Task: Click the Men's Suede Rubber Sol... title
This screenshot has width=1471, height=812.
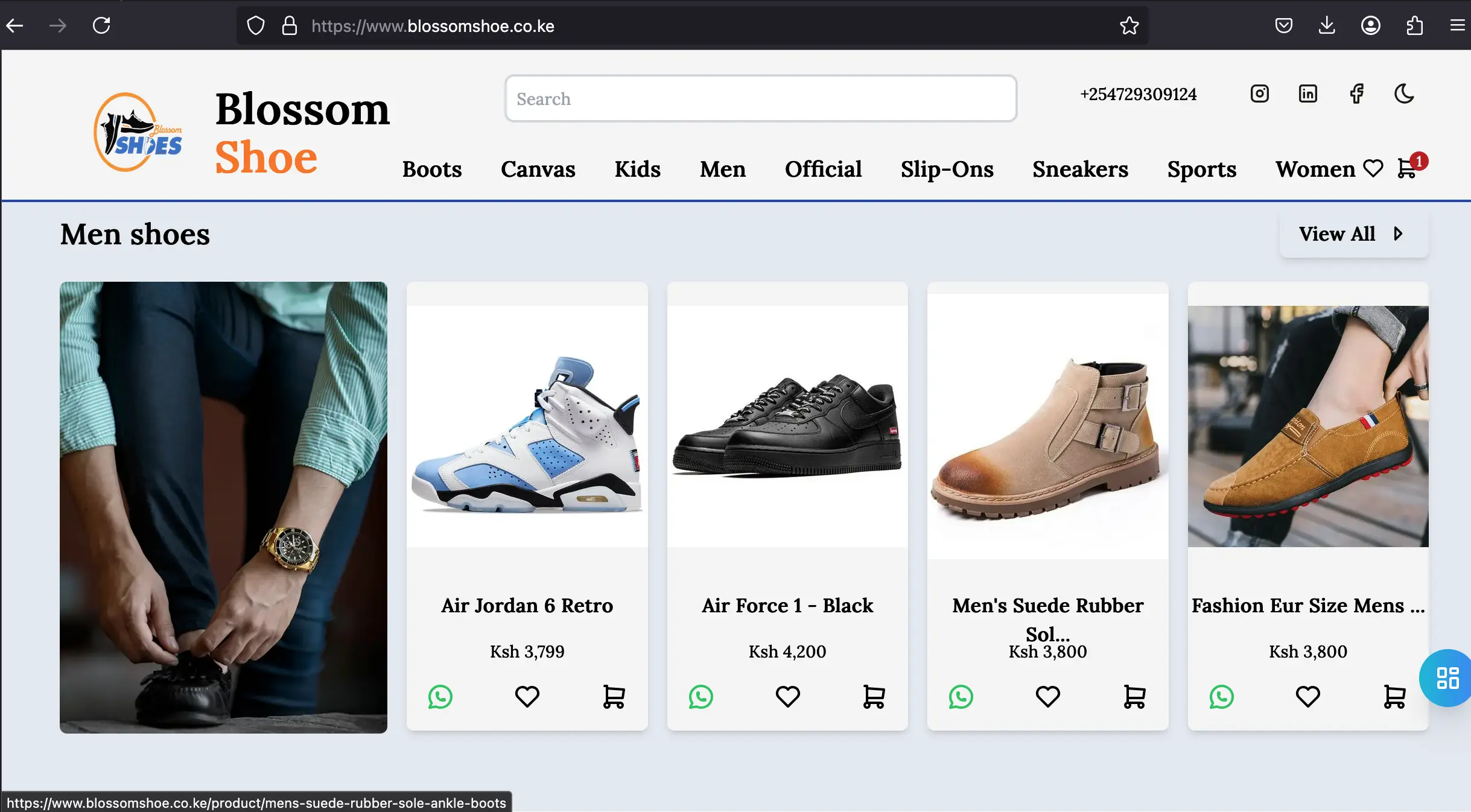Action: [x=1048, y=620]
